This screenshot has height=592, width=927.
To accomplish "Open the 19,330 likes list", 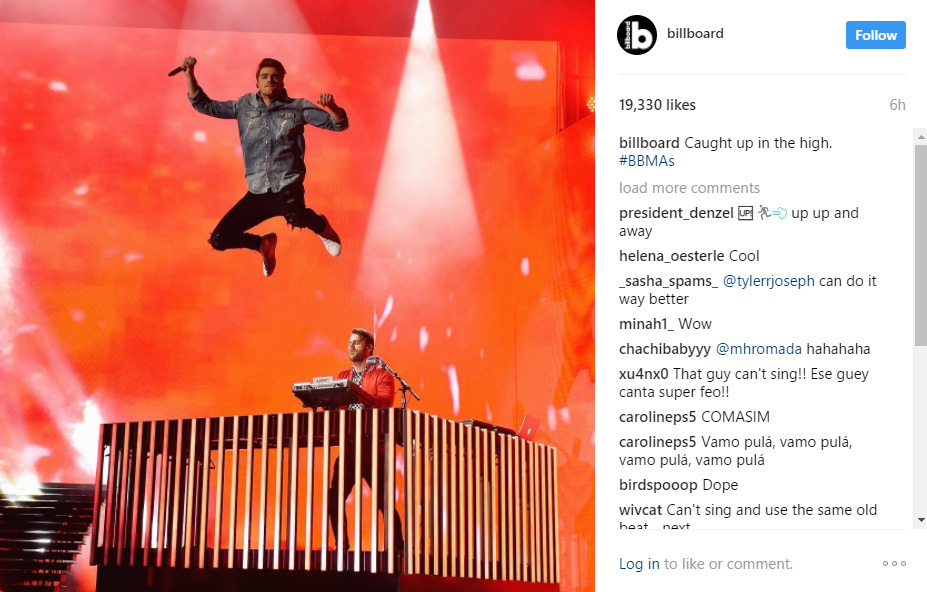I will click(657, 105).
